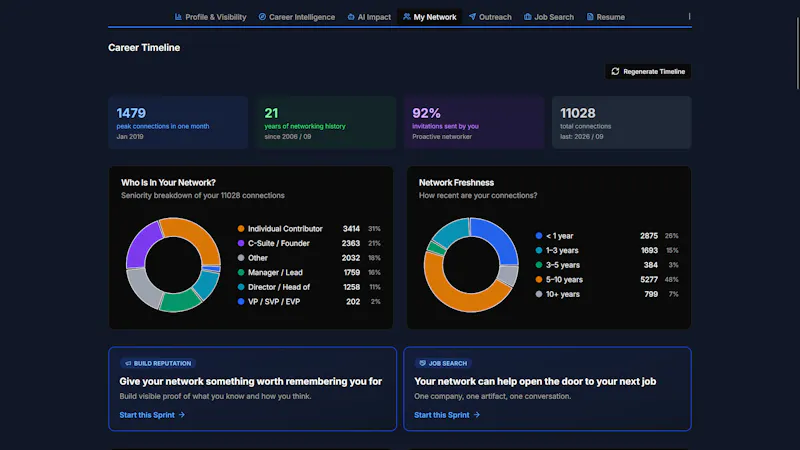Click the gray Other legend dot
This screenshot has height=450, width=800.
click(x=241, y=258)
